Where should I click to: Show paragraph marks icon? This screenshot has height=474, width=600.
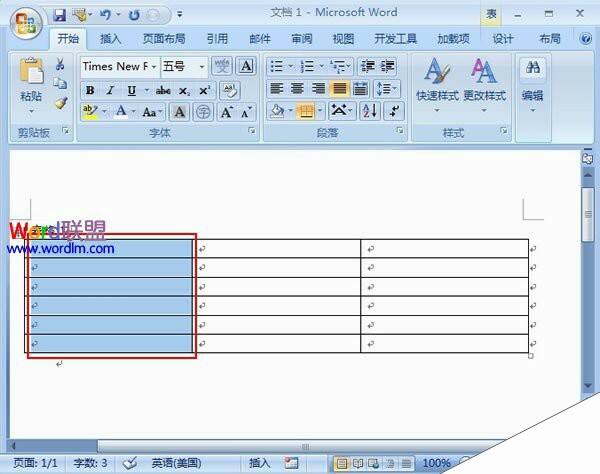[394, 111]
